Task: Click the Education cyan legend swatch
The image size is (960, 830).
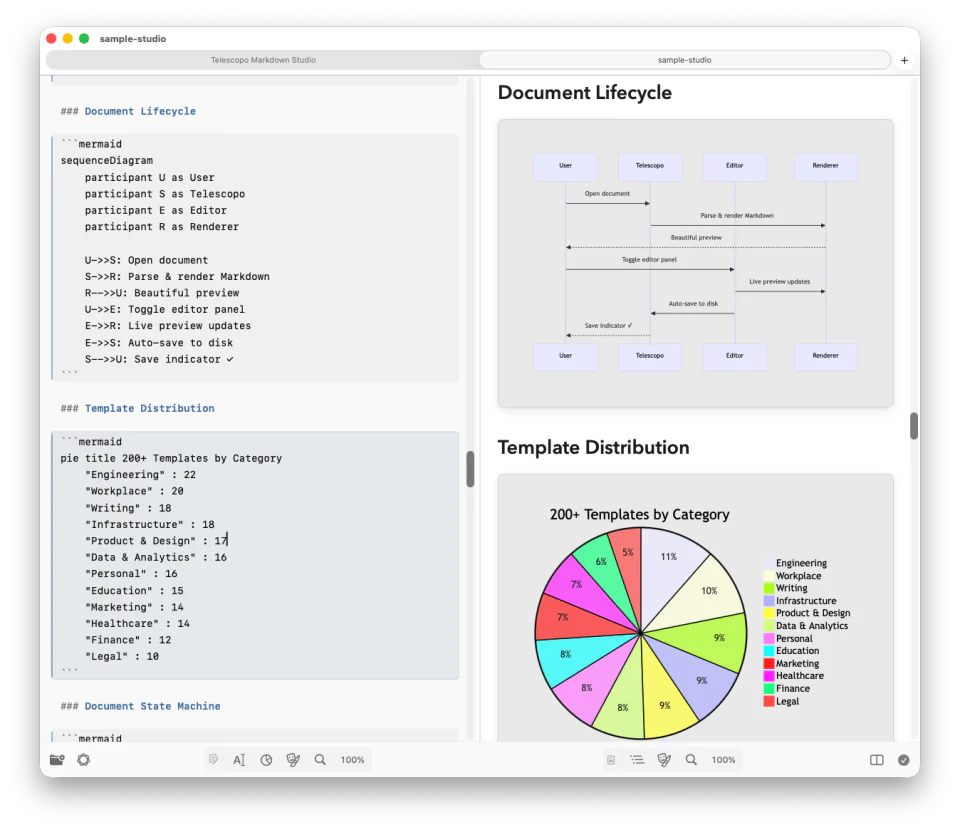Action: coord(768,651)
